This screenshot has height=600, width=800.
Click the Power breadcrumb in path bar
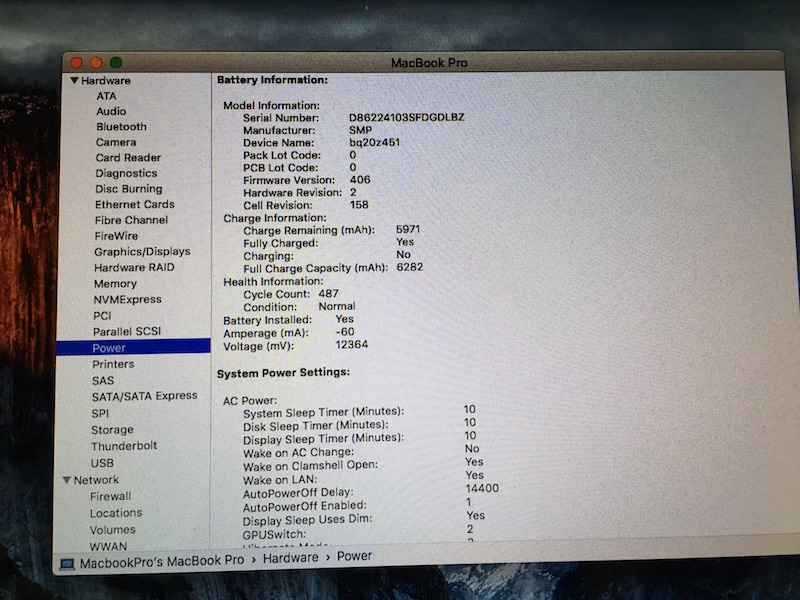click(354, 556)
